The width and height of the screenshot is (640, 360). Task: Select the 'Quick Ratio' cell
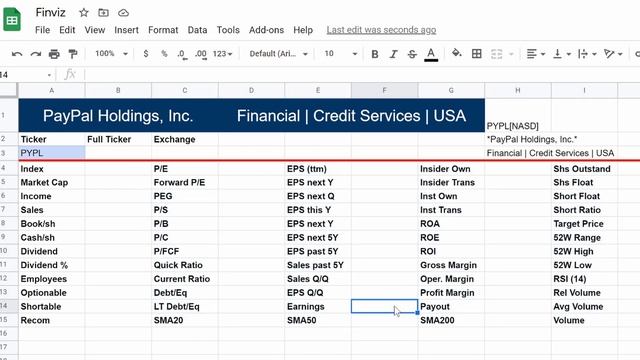(x=185, y=265)
